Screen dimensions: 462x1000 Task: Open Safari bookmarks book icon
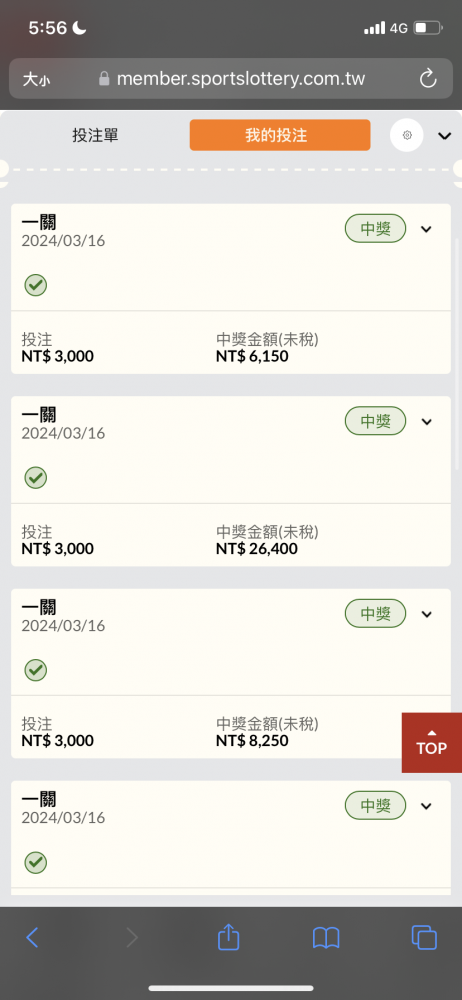pos(325,938)
